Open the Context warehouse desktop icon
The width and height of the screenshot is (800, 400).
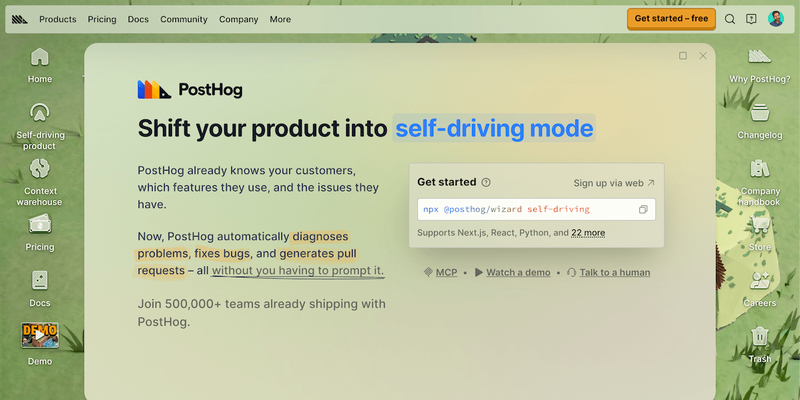[40, 182]
